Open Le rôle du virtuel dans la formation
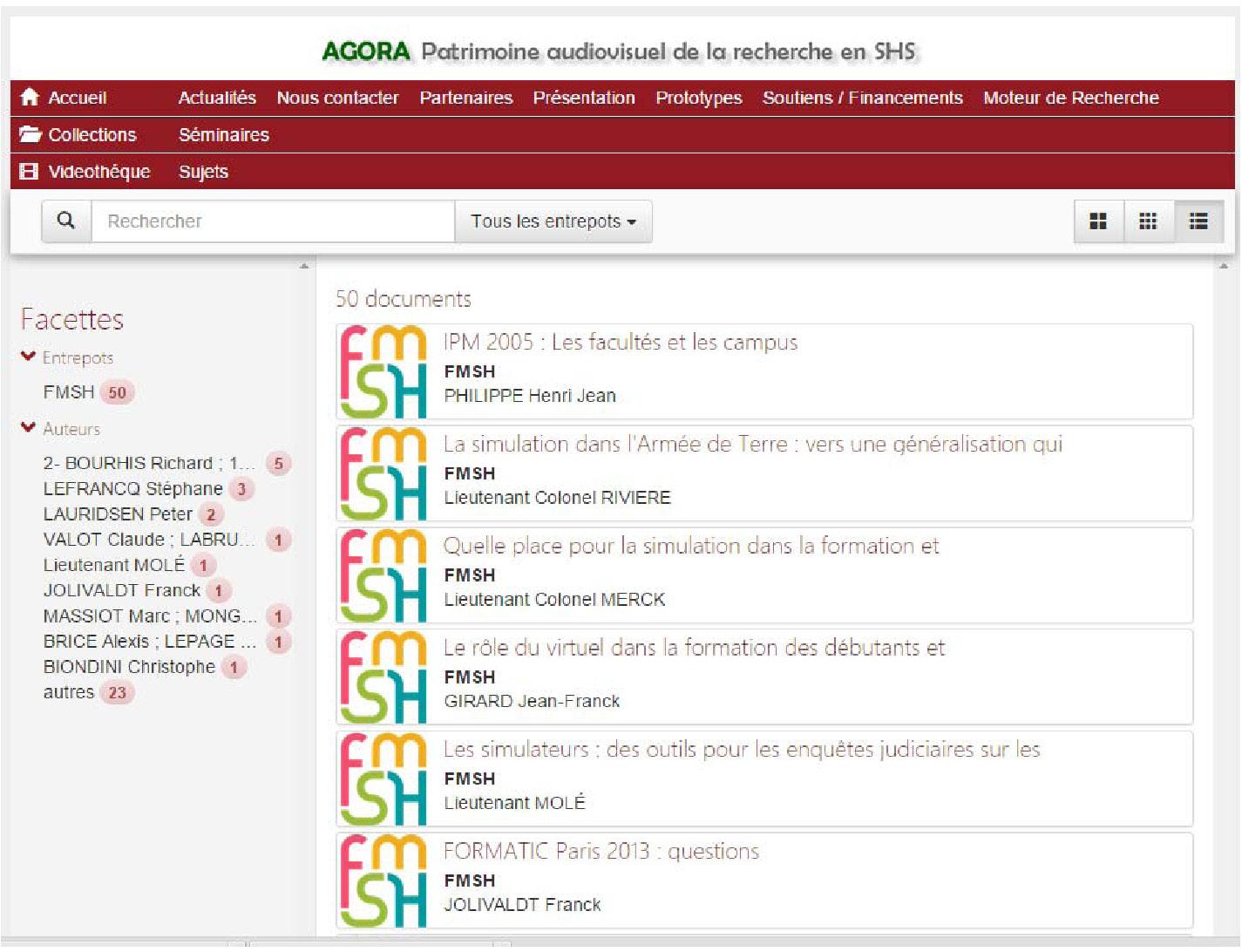 [694, 648]
